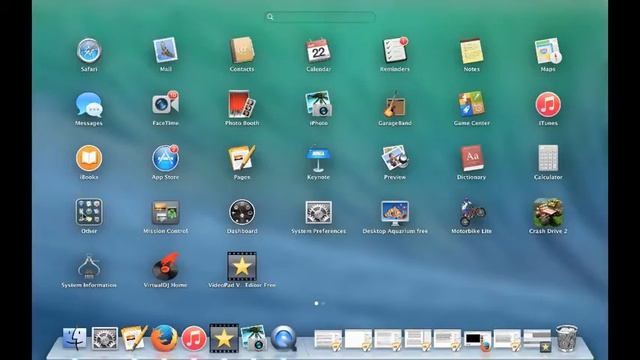
Task: Open iPhoto from the Dock
Action: point(254,338)
